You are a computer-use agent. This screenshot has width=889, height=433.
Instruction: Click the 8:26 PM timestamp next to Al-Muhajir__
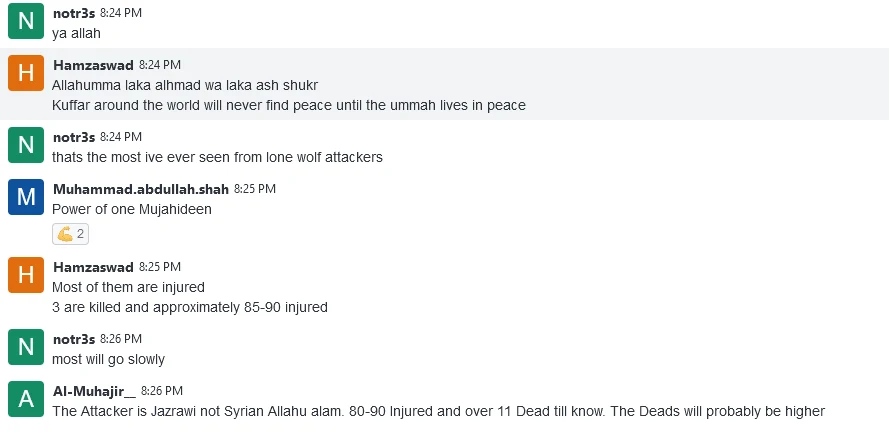(x=162, y=390)
